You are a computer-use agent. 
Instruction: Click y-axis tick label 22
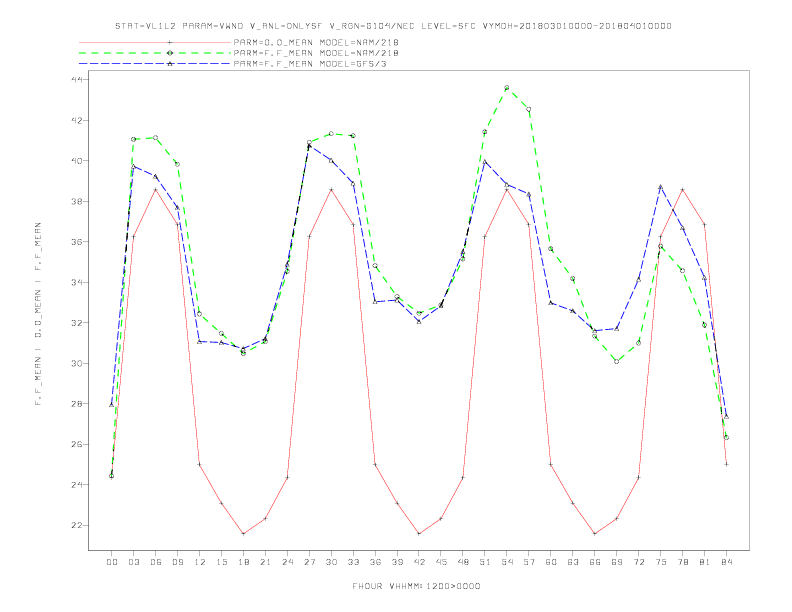coord(77,525)
